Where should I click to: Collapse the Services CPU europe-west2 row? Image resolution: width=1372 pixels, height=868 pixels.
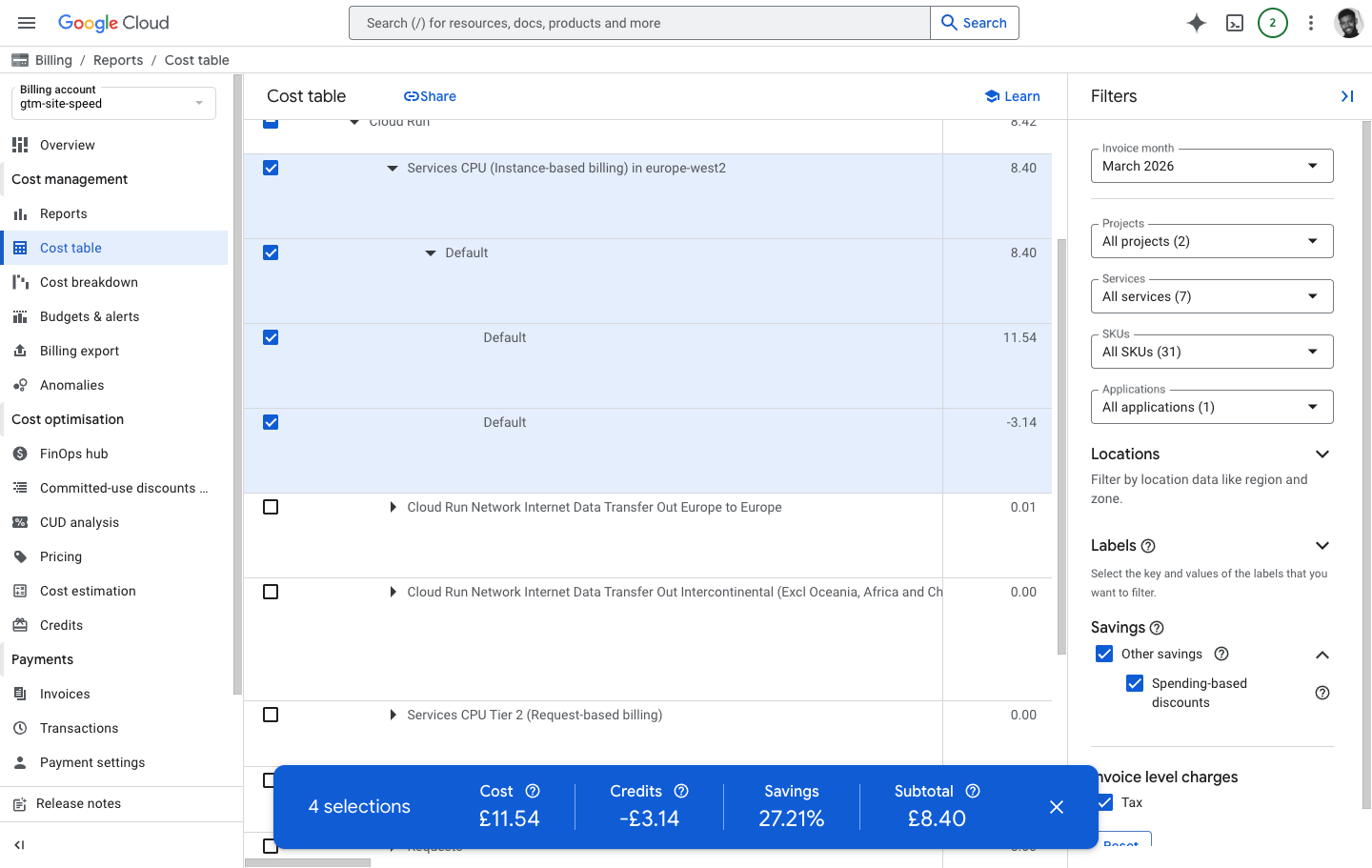pyautogui.click(x=392, y=168)
